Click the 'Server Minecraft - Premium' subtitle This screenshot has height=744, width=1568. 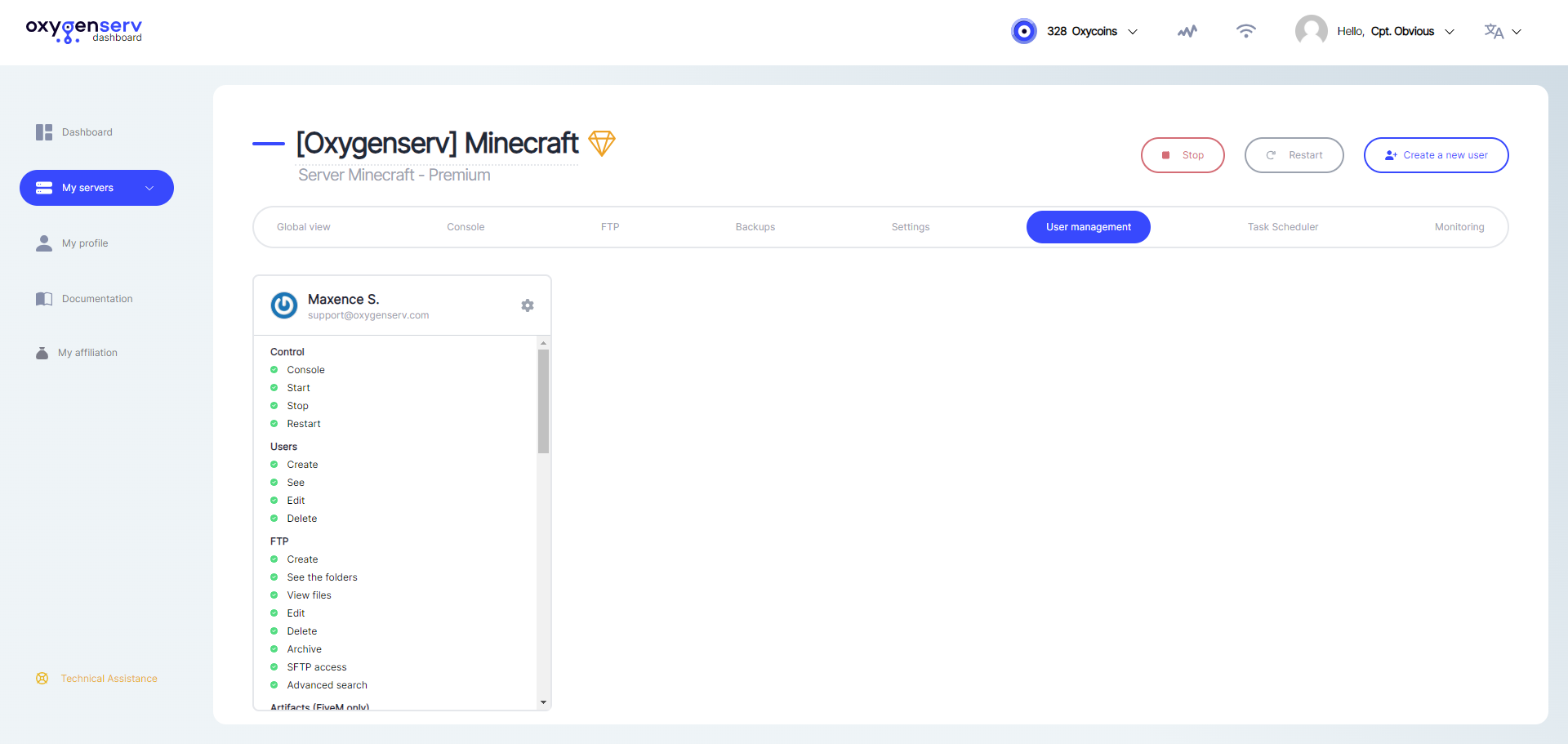pos(394,175)
